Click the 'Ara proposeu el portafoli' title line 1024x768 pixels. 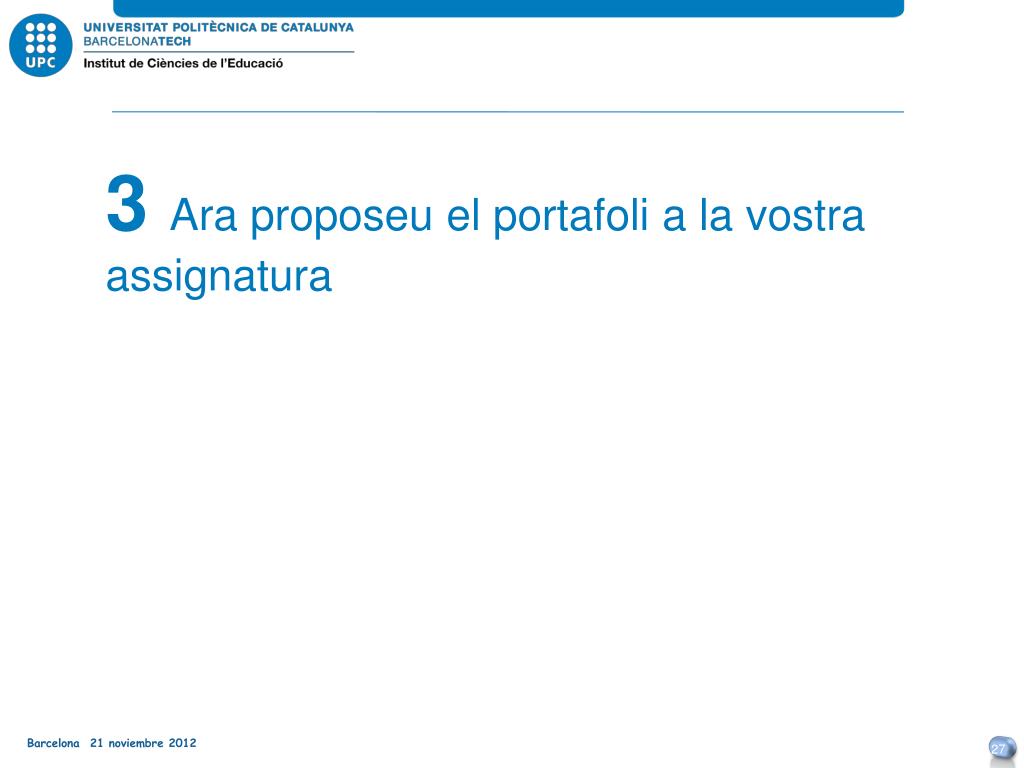coord(517,216)
